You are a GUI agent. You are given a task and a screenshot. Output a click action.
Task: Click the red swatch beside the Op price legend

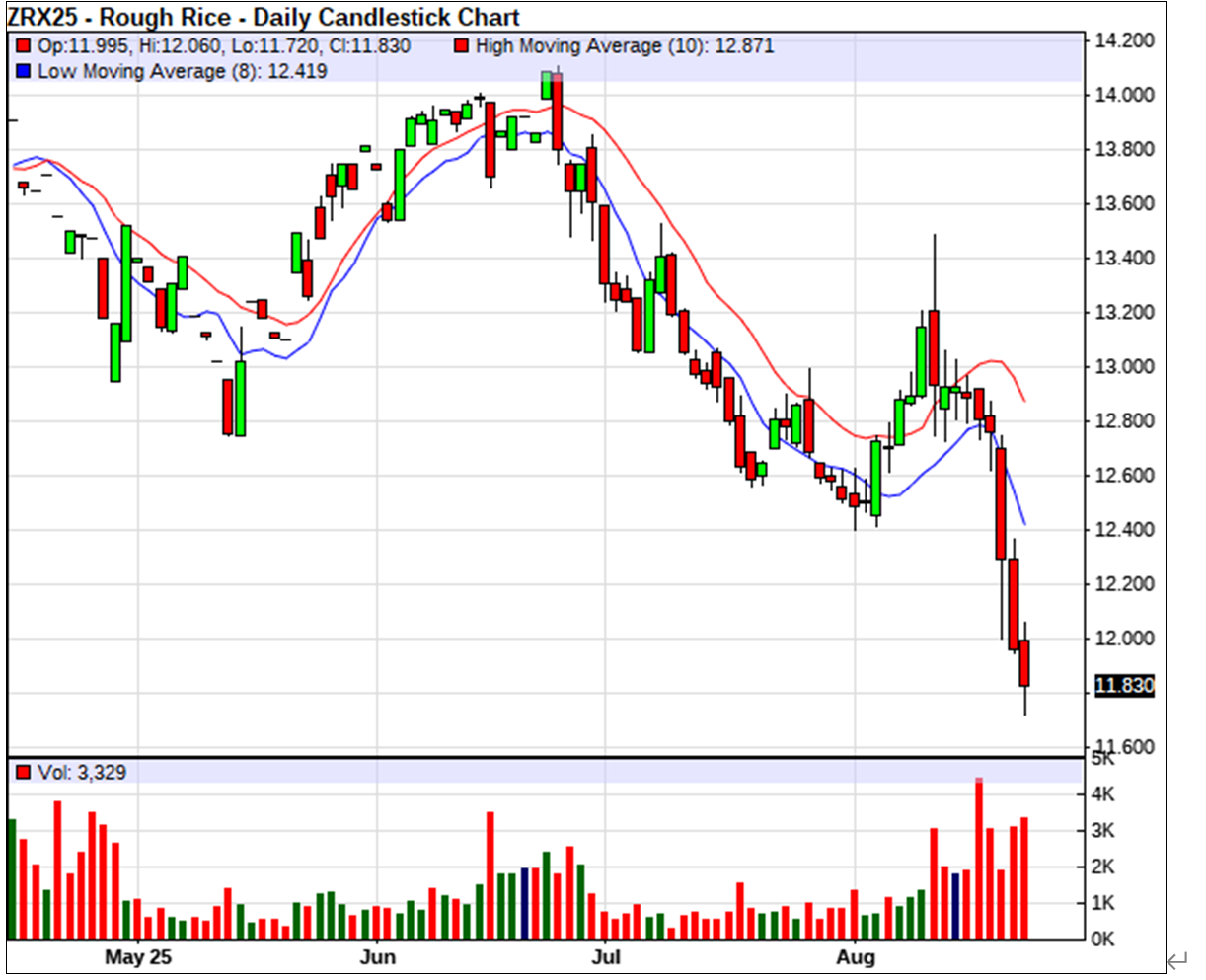point(24,46)
